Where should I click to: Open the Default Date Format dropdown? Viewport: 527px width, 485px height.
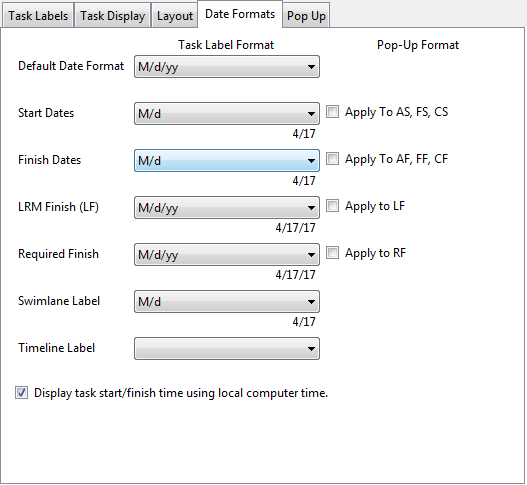[x=227, y=67]
